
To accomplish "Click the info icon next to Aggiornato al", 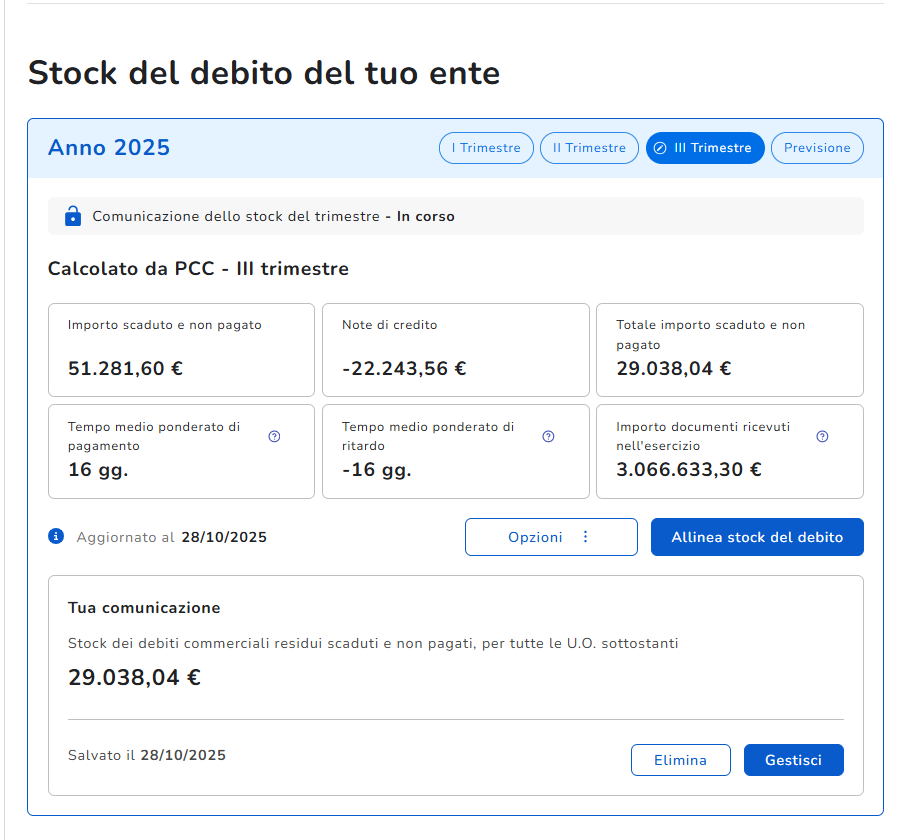I will point(56,537).
